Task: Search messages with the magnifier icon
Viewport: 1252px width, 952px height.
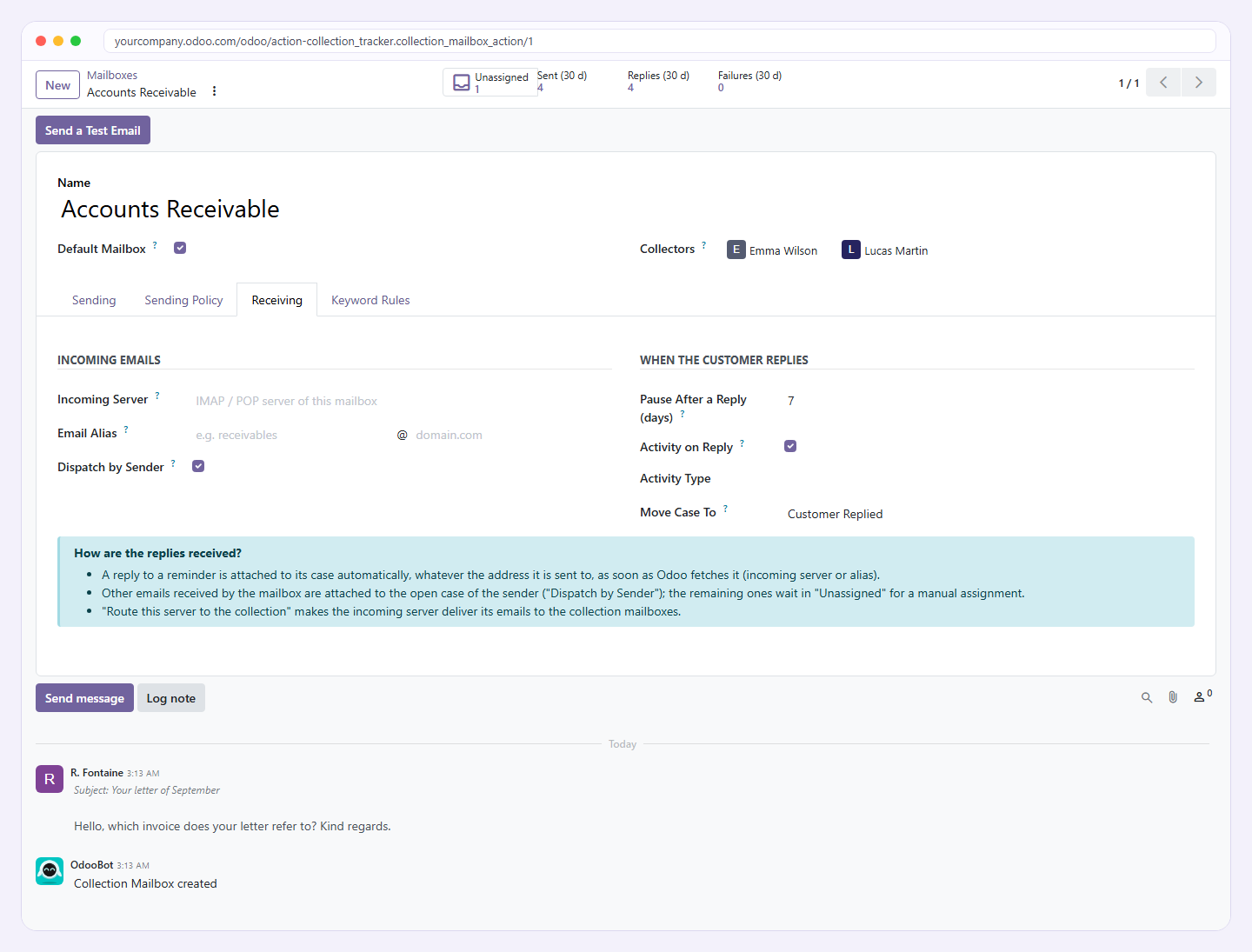Action: pos(1147,697)
